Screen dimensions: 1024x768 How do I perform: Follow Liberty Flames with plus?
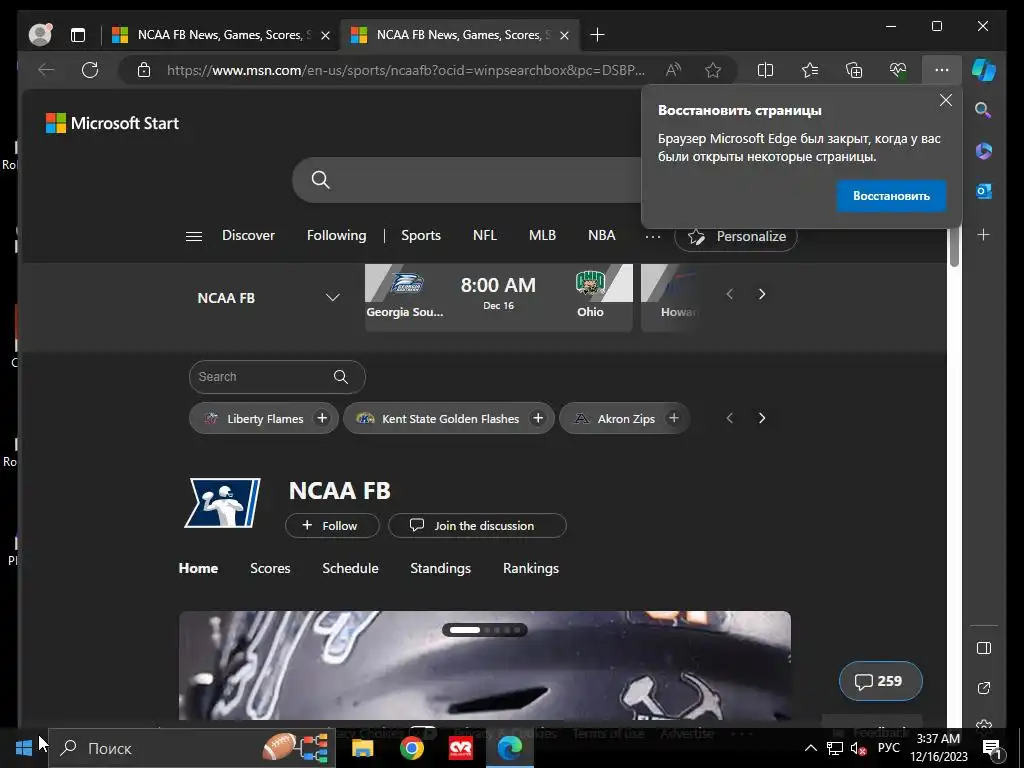coord(322,418)
